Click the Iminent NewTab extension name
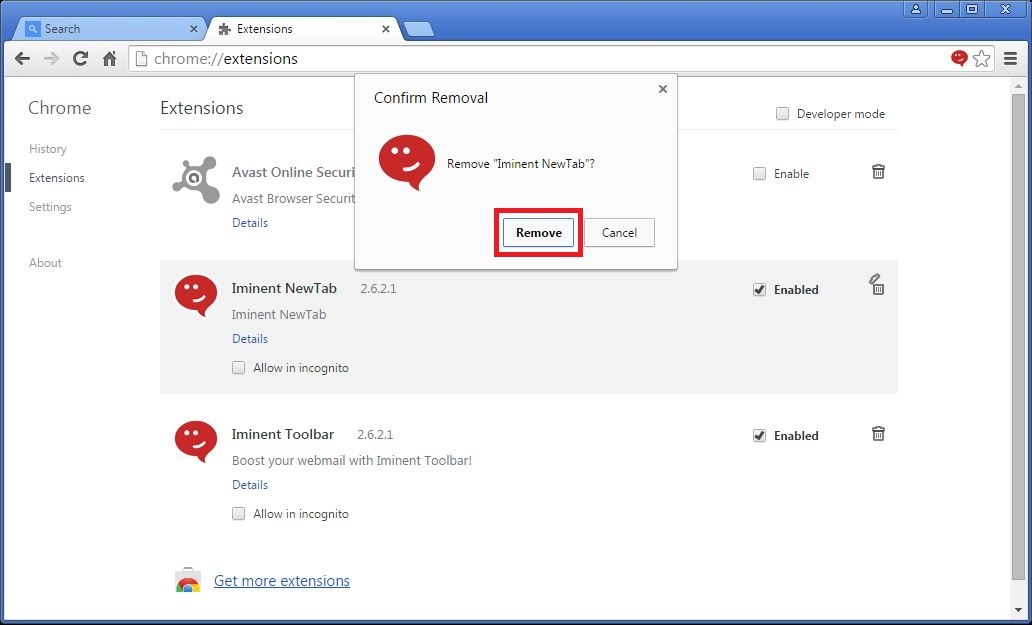1032x625 pixels. pyautogui.click(x=284, y=288)
